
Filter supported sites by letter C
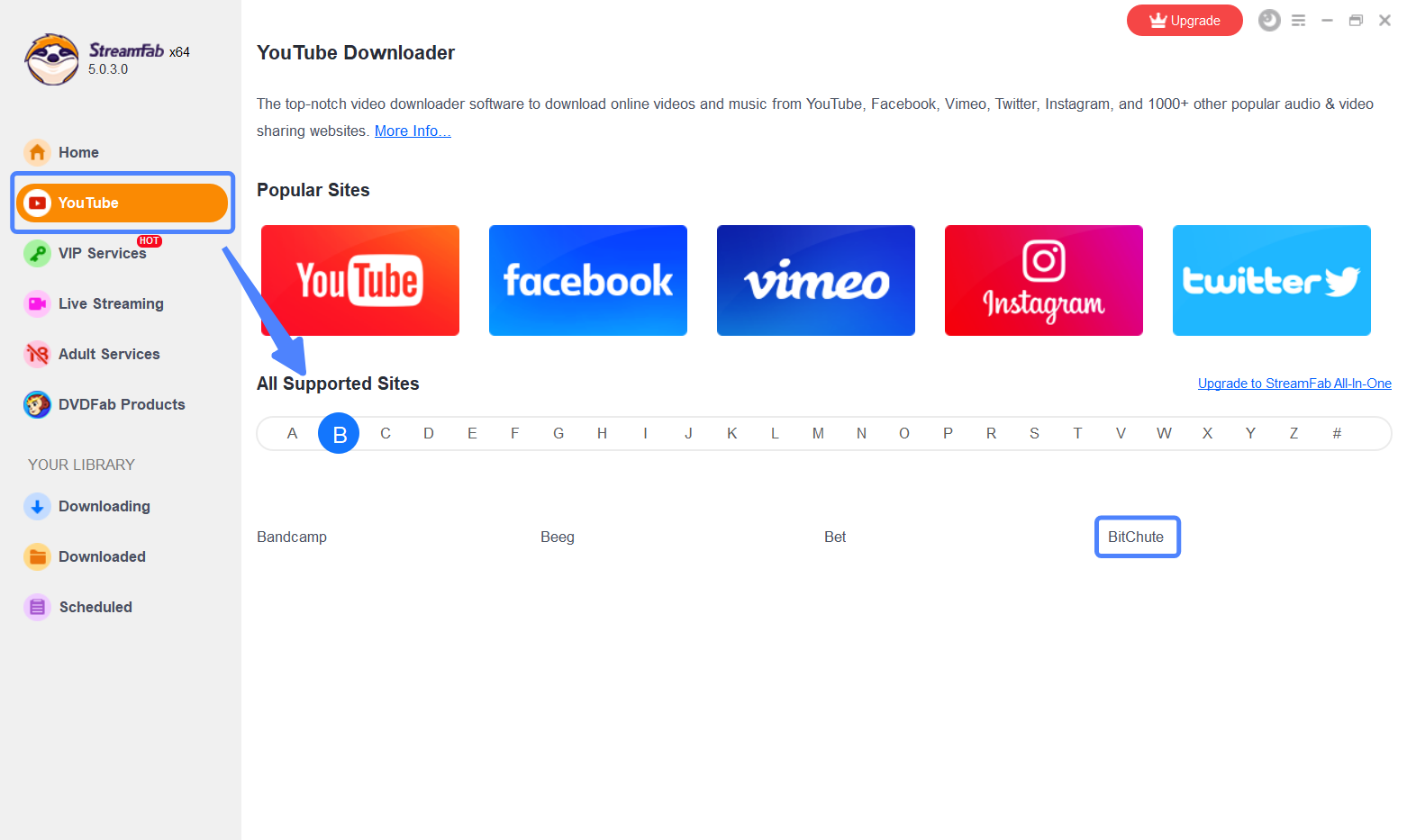click(x=386, y=433)
